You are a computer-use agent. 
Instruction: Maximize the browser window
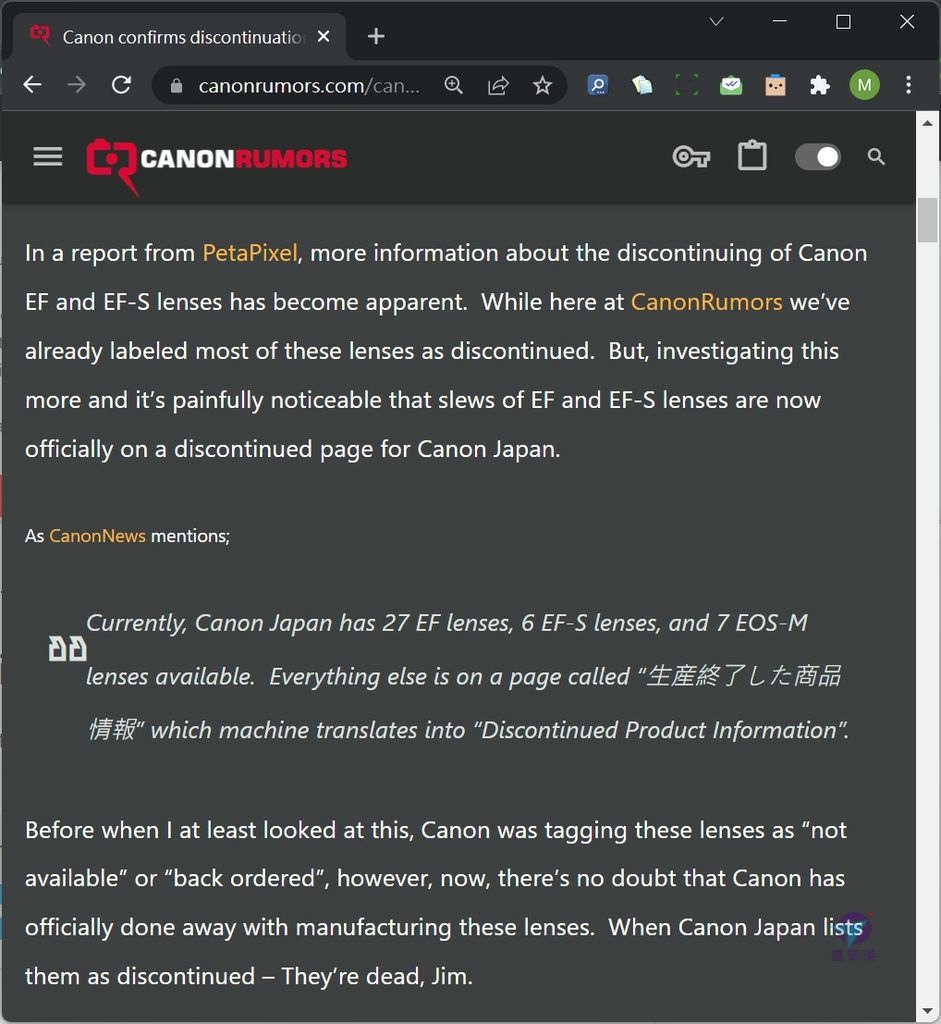843,22
